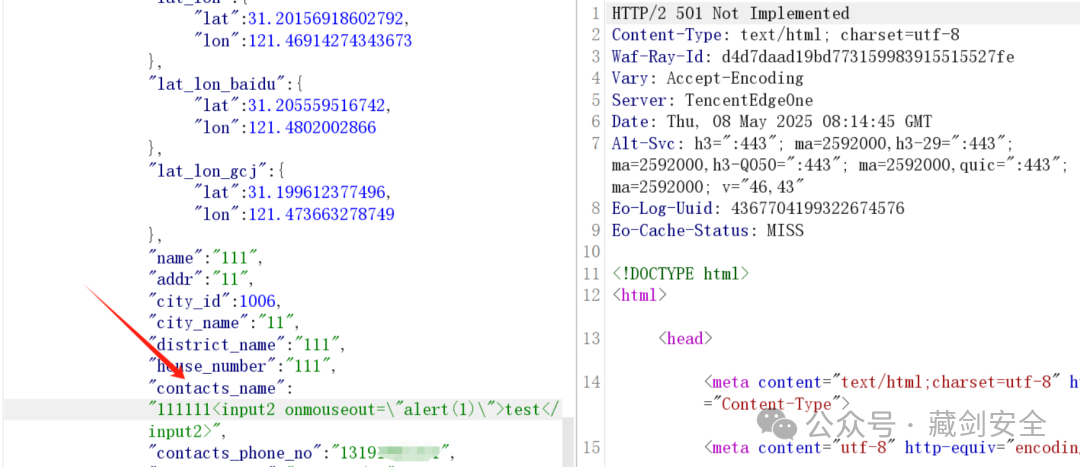Select the meta content utf-8 line 15
The width and height of the screenshot is (1080, 467).
891,448
